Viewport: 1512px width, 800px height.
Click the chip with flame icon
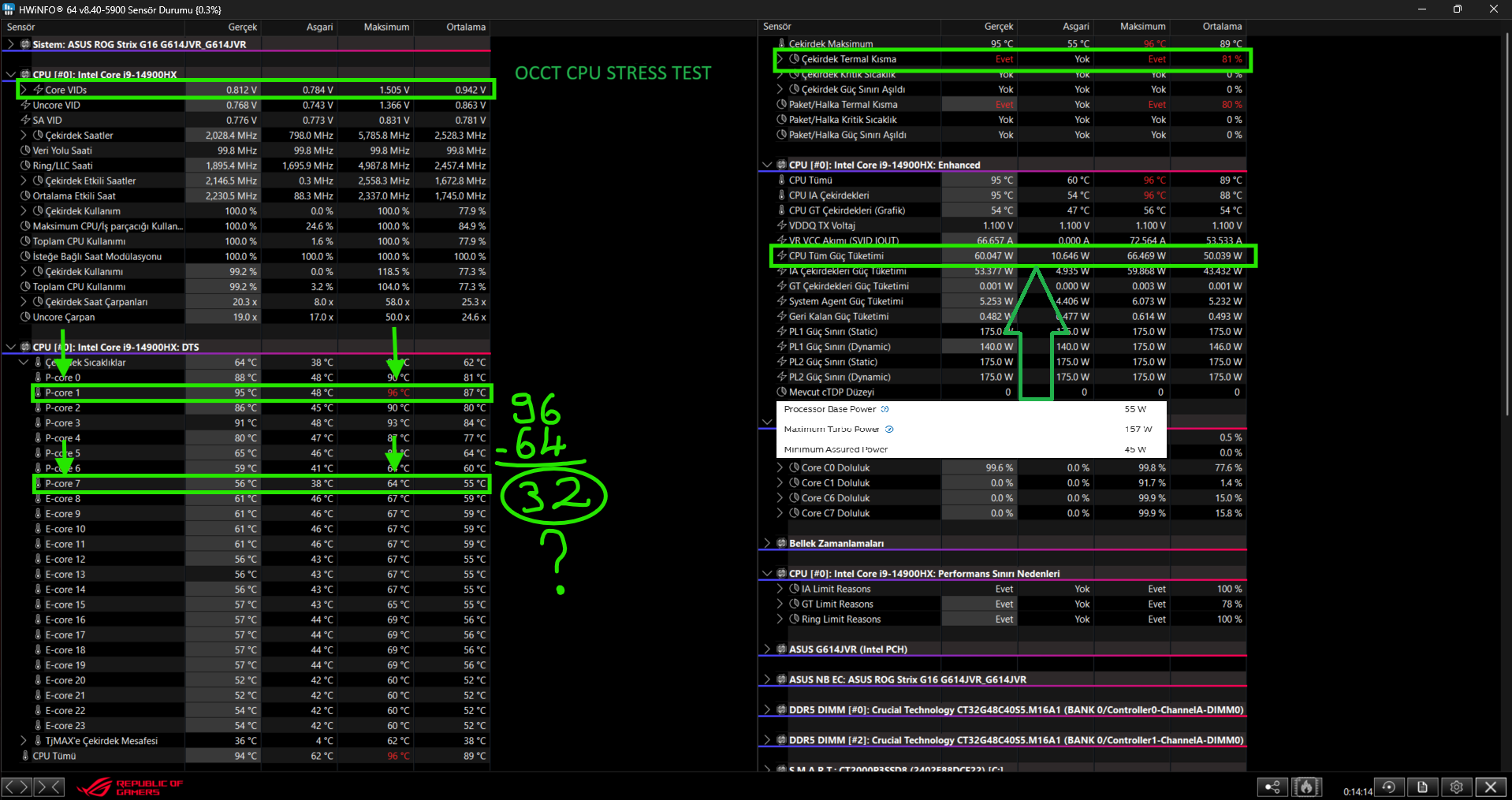[1306, 787]
